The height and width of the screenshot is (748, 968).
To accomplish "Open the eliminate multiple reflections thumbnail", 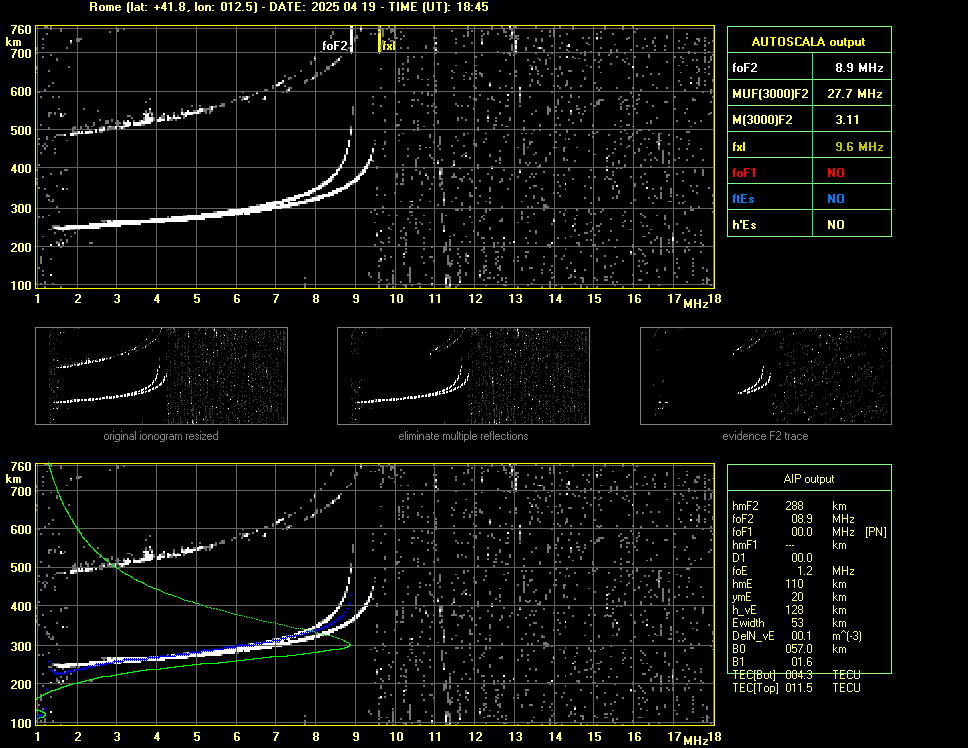I will pyautogui.click(x=463, y=376).
